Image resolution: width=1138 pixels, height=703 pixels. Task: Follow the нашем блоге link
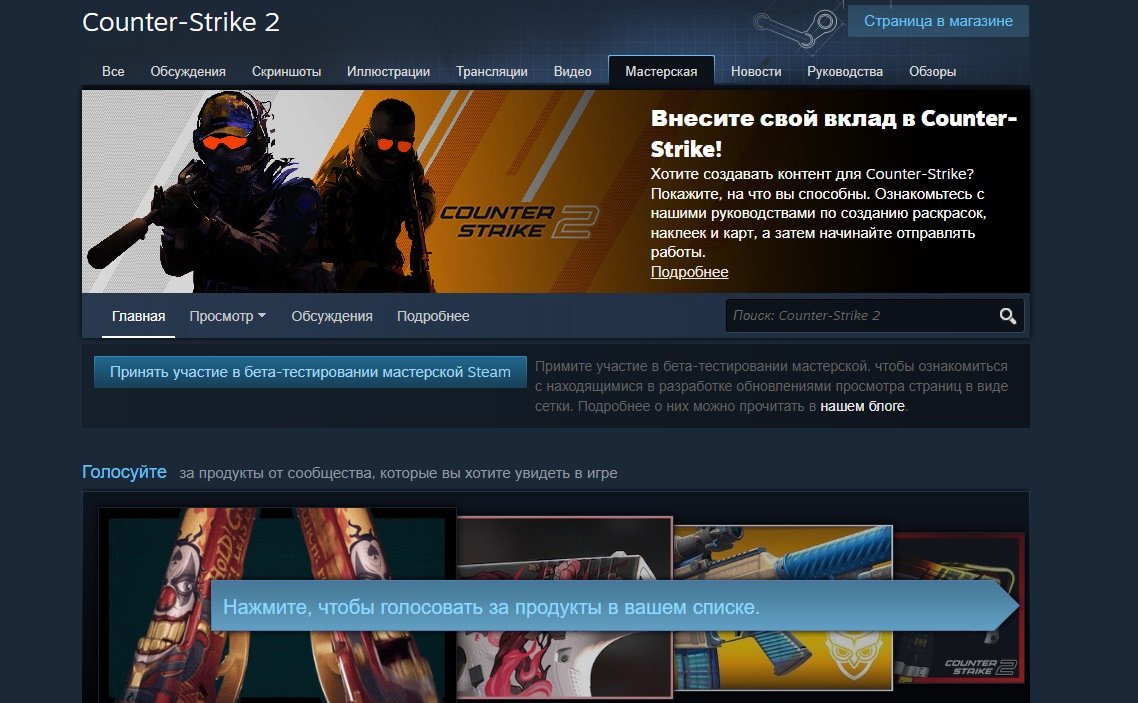(x=864, y=406)
